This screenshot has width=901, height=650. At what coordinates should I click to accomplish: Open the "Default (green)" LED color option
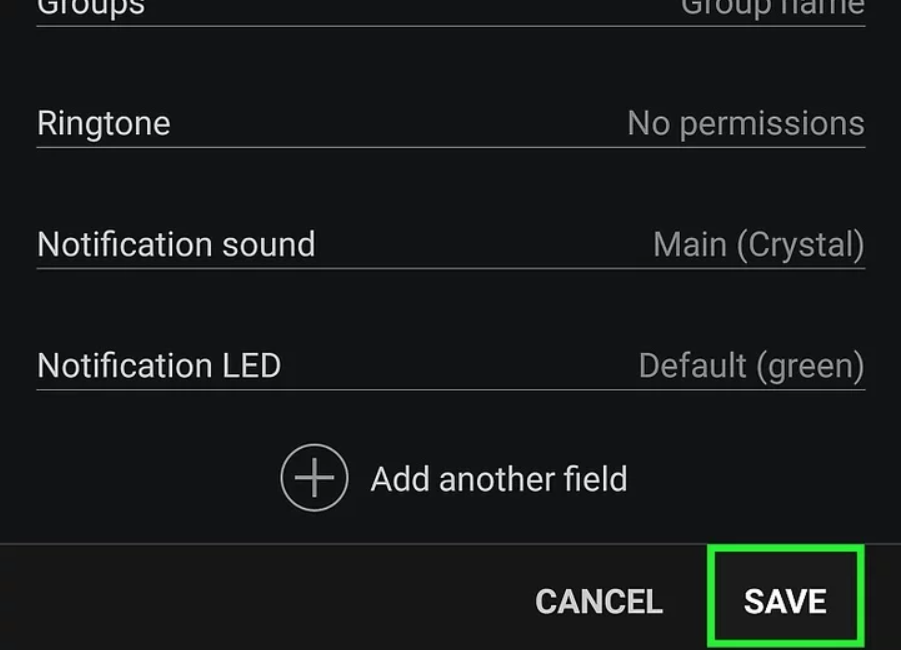click(751, 366)
